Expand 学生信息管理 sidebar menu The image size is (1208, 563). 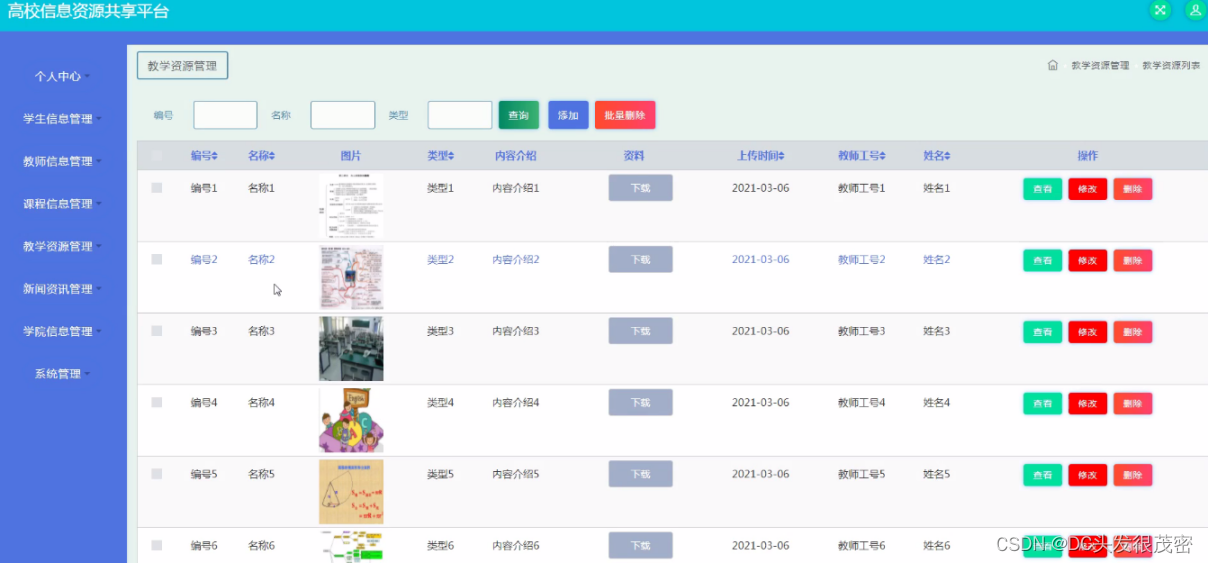(x=63, y=119)
